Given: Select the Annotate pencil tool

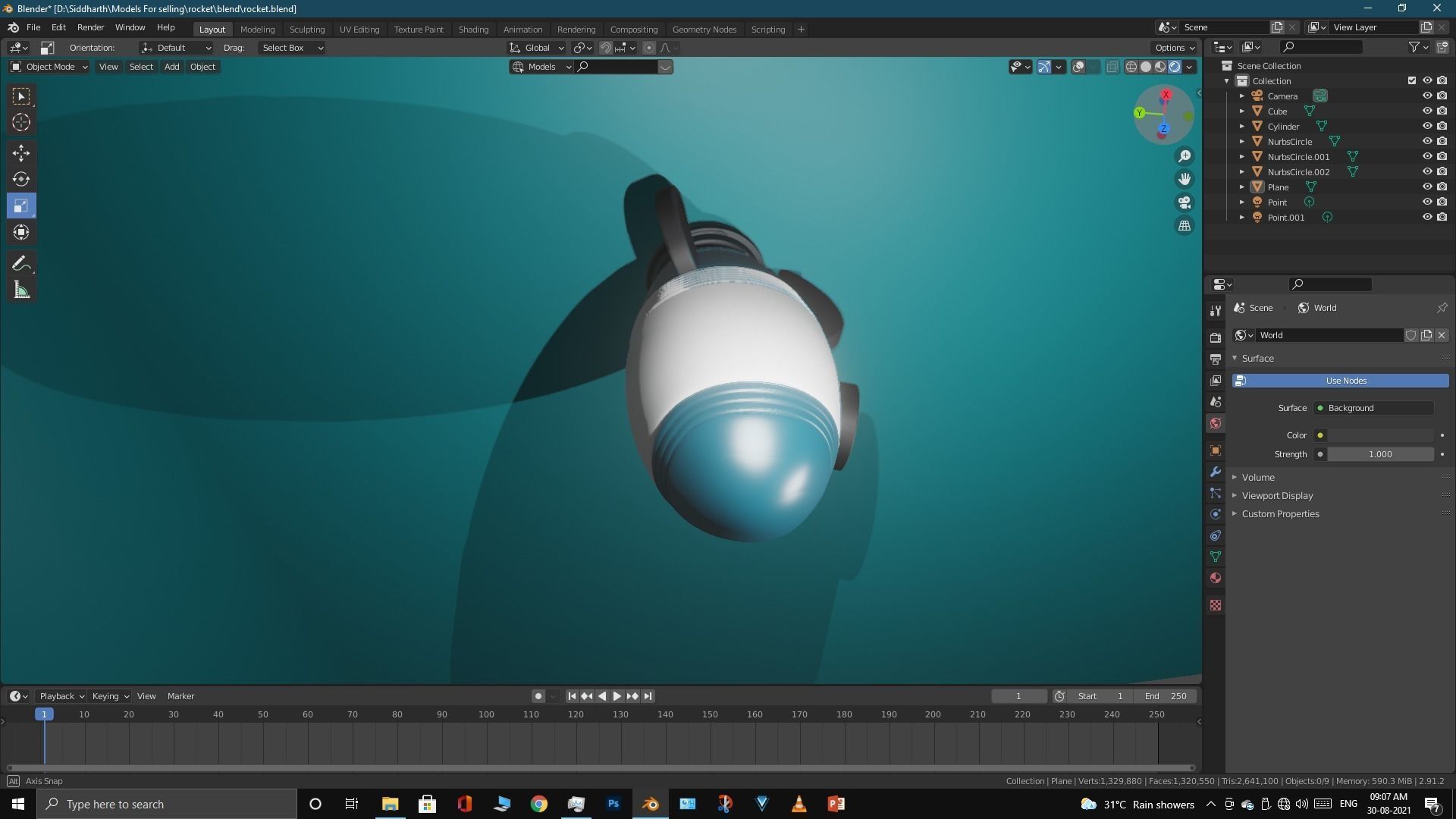Looking at the screenshot, I should pos(20,263).
